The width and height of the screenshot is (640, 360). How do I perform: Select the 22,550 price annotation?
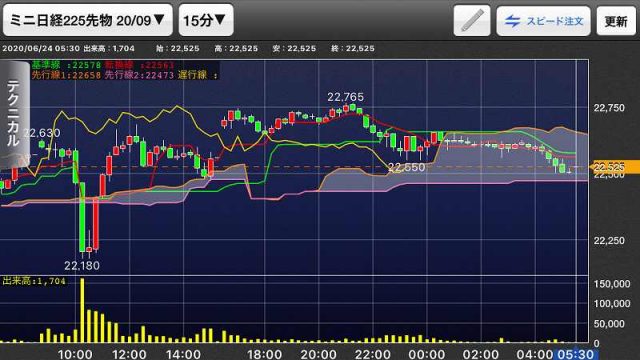click(406, 167)
